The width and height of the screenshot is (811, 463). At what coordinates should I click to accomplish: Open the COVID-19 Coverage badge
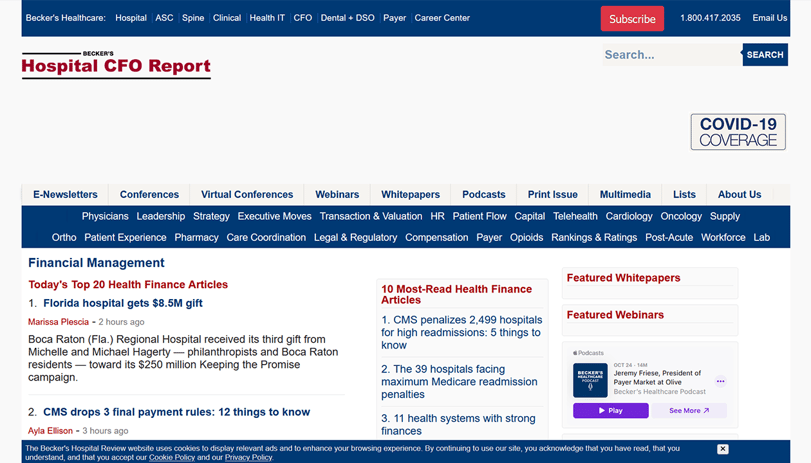[738, 132]
